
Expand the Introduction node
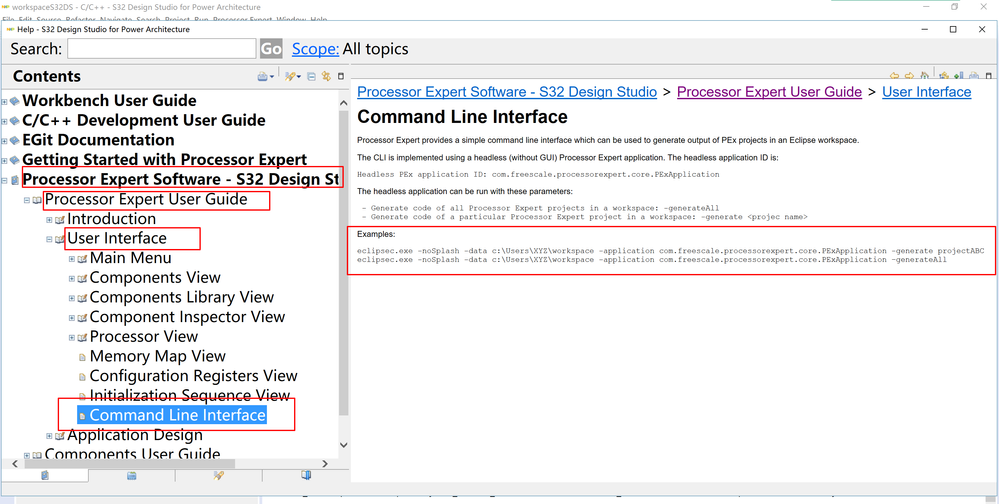point(49,220)
